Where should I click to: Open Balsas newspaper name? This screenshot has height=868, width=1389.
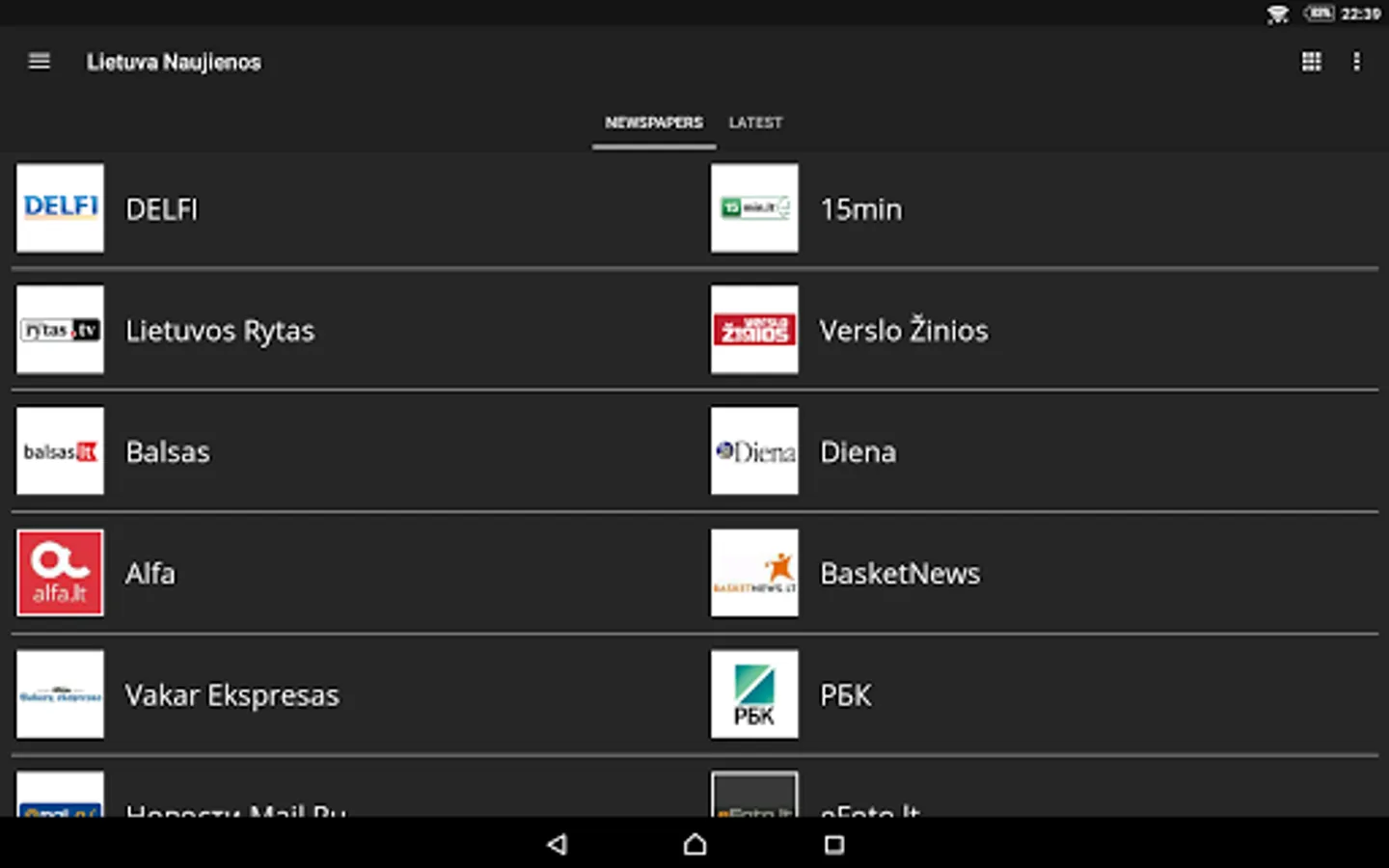[x=168, y=452]
